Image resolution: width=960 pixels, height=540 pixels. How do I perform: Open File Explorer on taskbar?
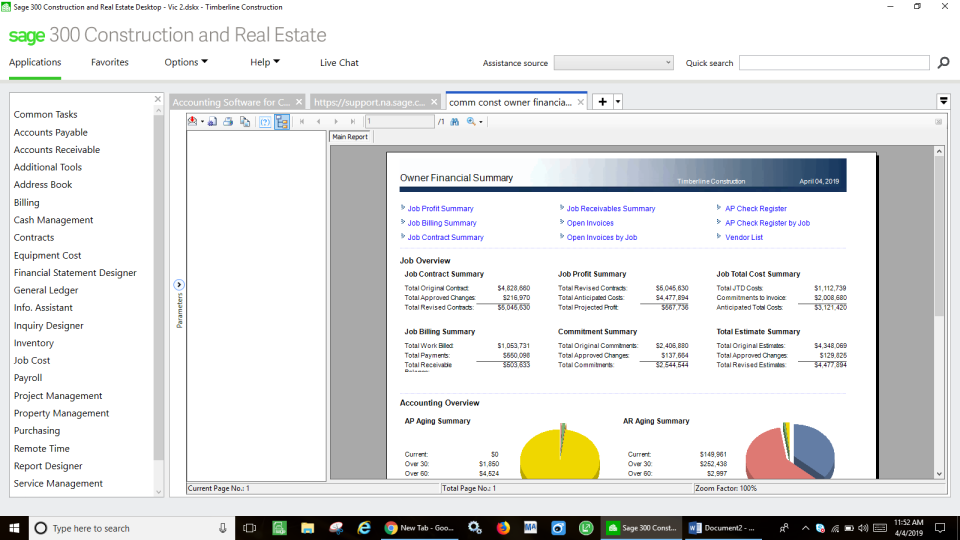307,528
